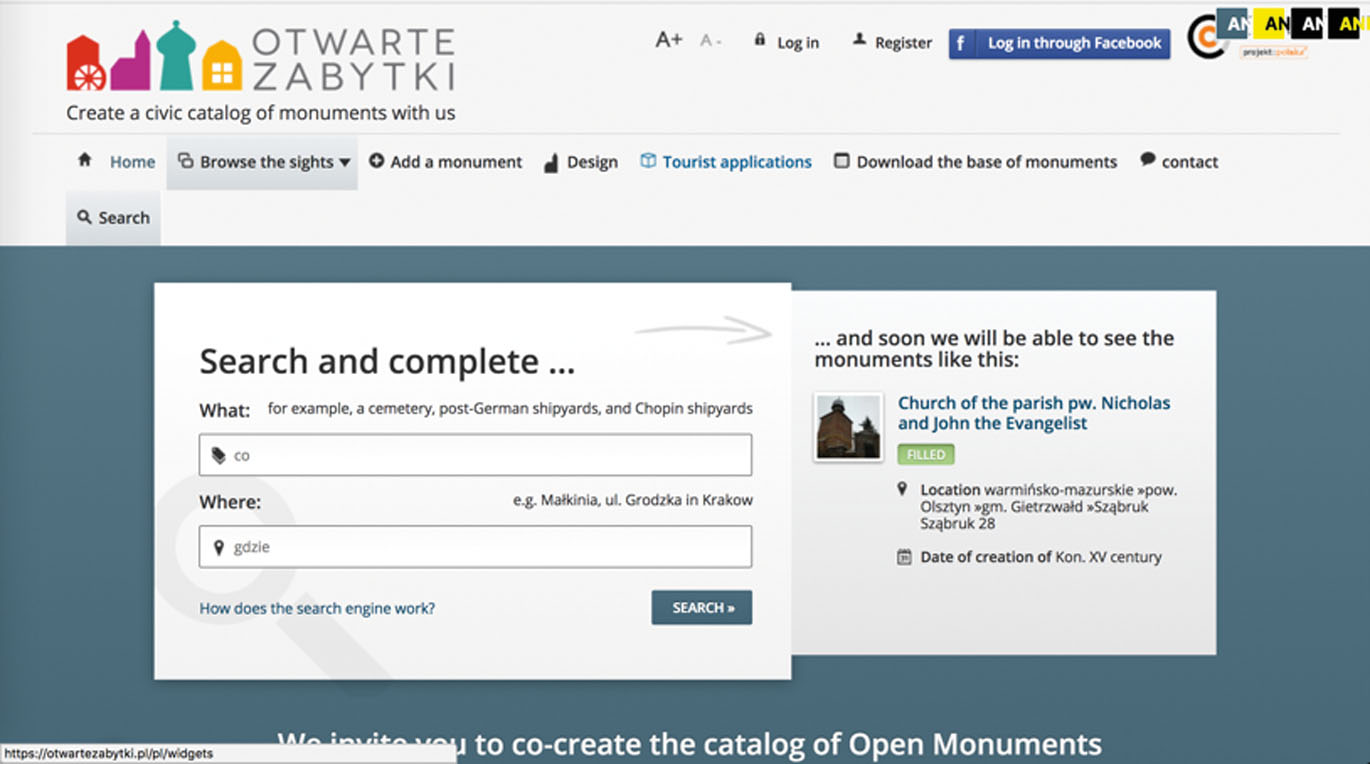Click the padlock icon next to Log in
The height and width of the screenshot is (764, 1370).
pos(760,40)
